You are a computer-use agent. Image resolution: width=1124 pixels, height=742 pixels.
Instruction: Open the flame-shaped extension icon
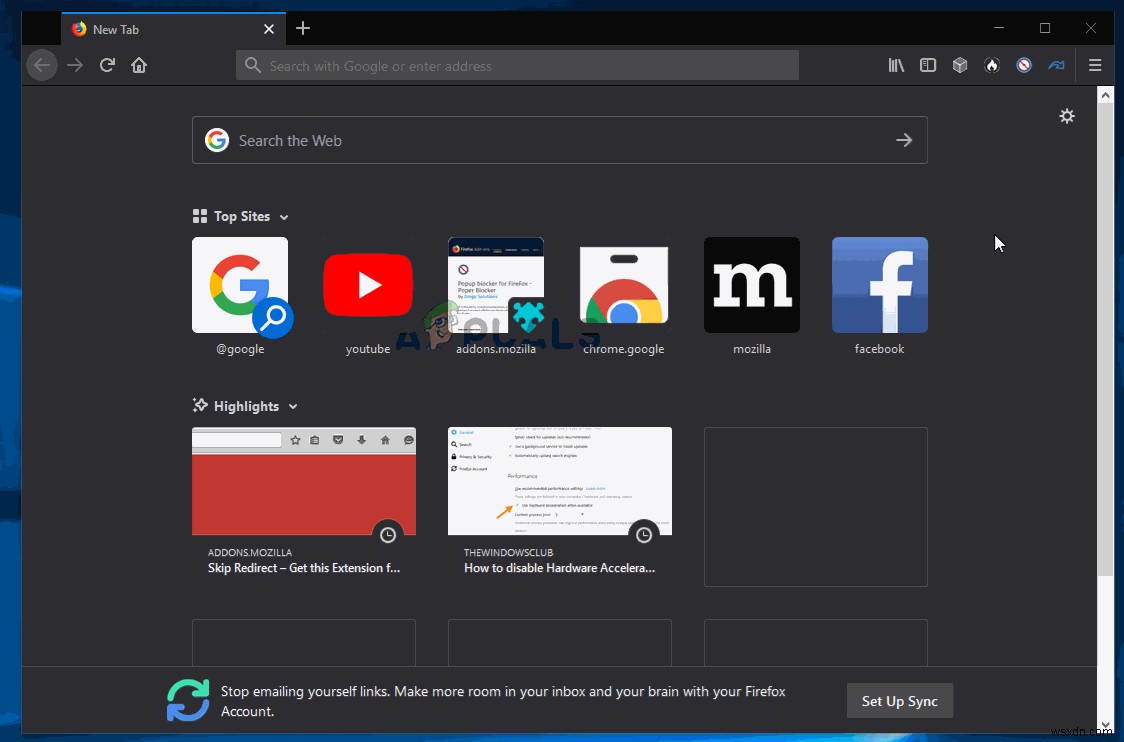(992, 65)
